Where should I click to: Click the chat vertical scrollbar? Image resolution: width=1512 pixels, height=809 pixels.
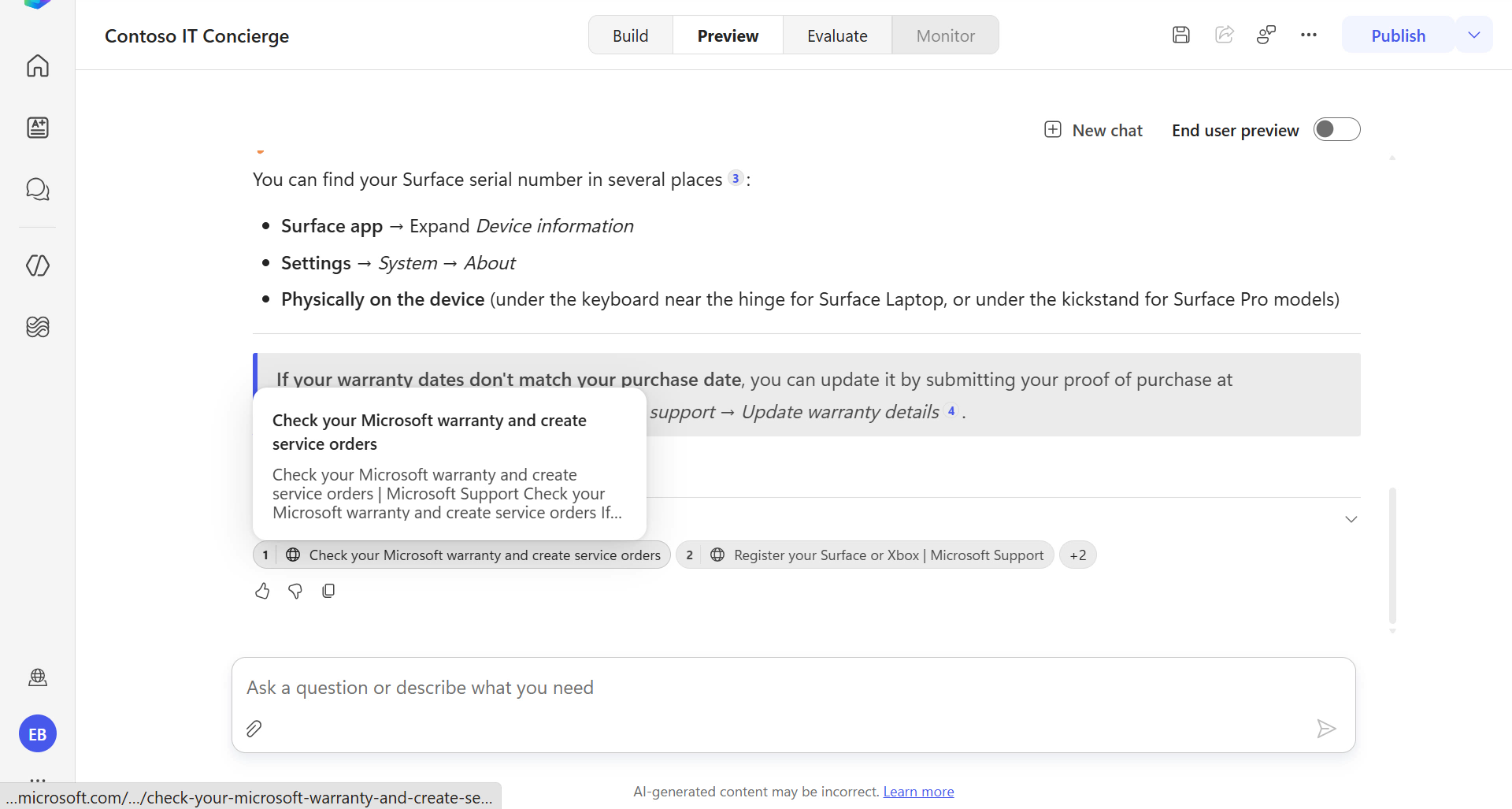coord(1392,555)
